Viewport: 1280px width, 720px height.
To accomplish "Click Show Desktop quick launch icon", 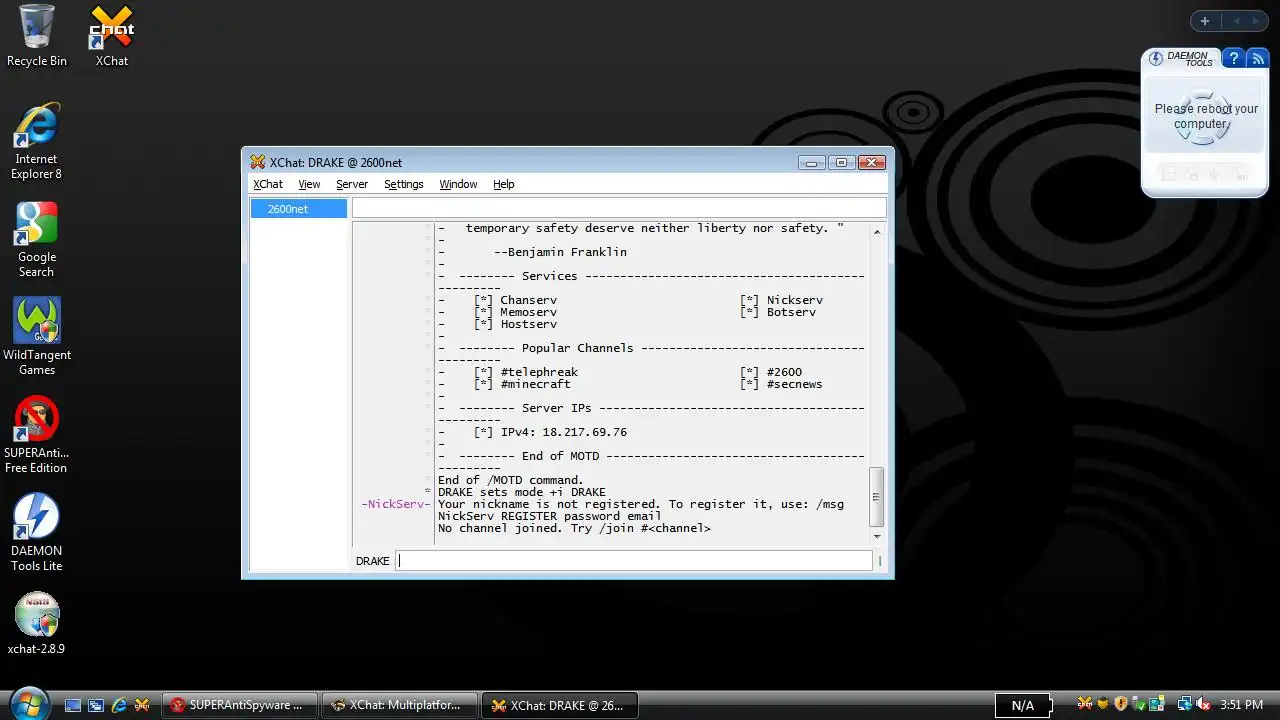I will click(73, 705).
